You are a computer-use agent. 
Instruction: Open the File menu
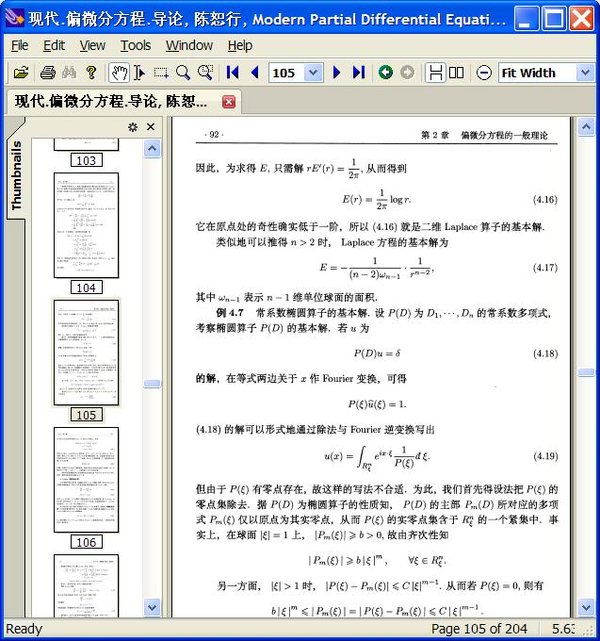(20, 45)
